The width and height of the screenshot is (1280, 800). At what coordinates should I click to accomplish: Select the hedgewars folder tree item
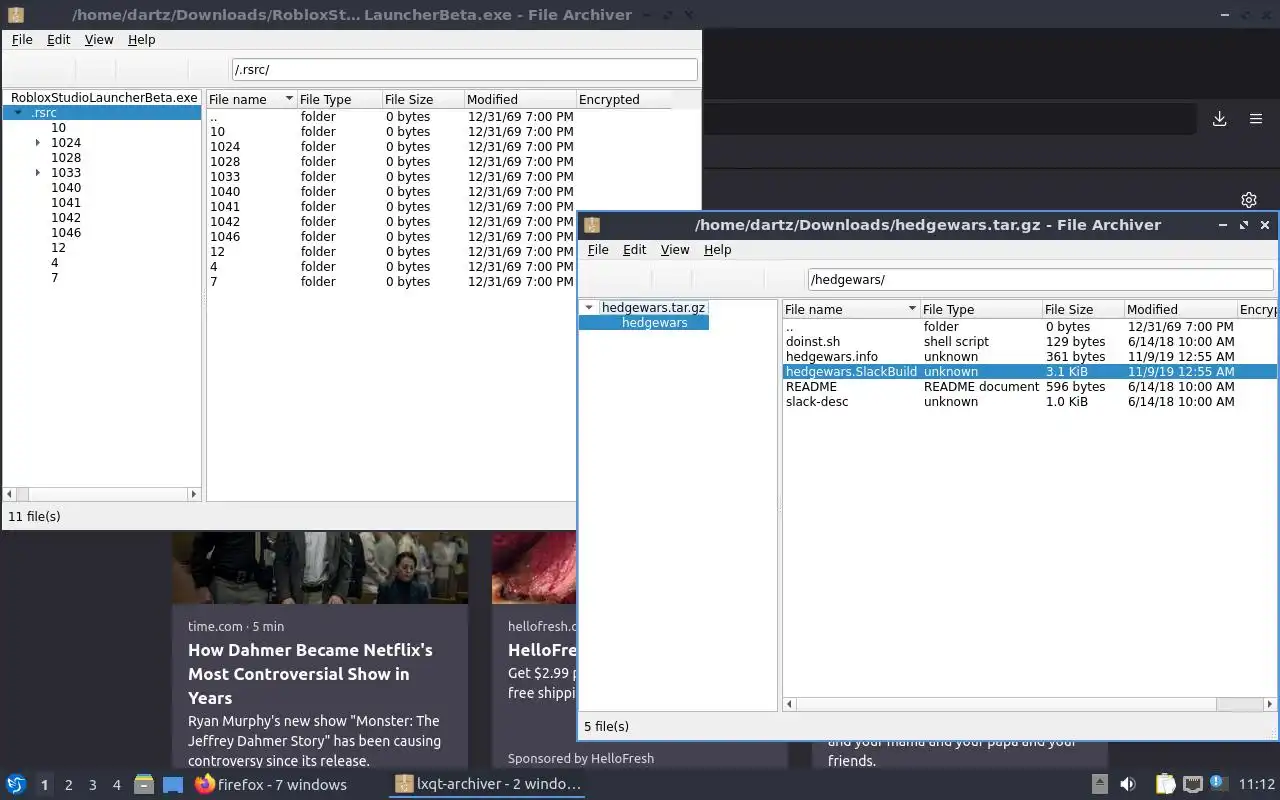tap(654, 323)
